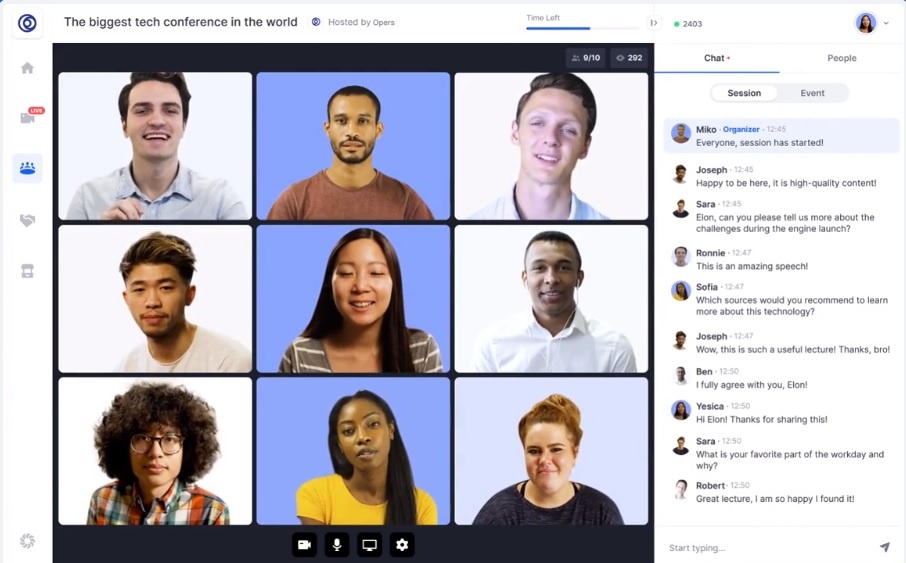Collapse the right chat side panel

point(654,23)
